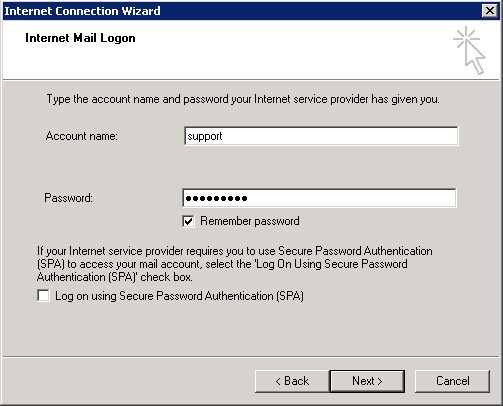Click the SPA explanation paragraph

coord(235,264)
